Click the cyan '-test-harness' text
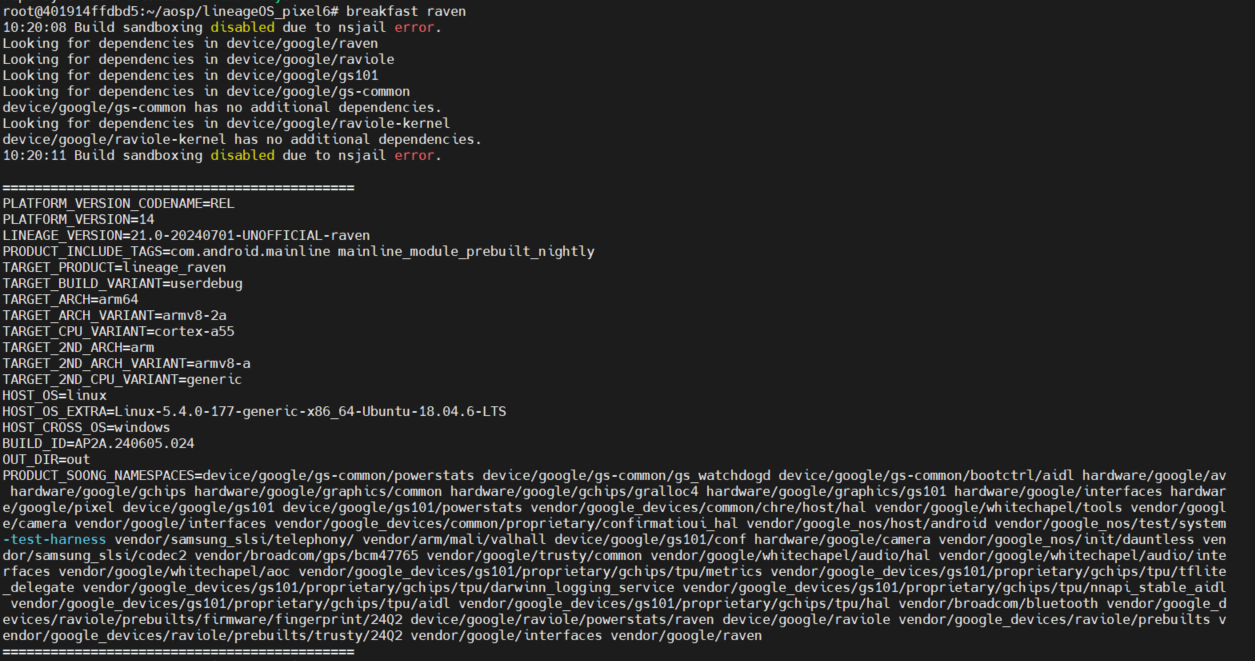 [x=54, y=539]
